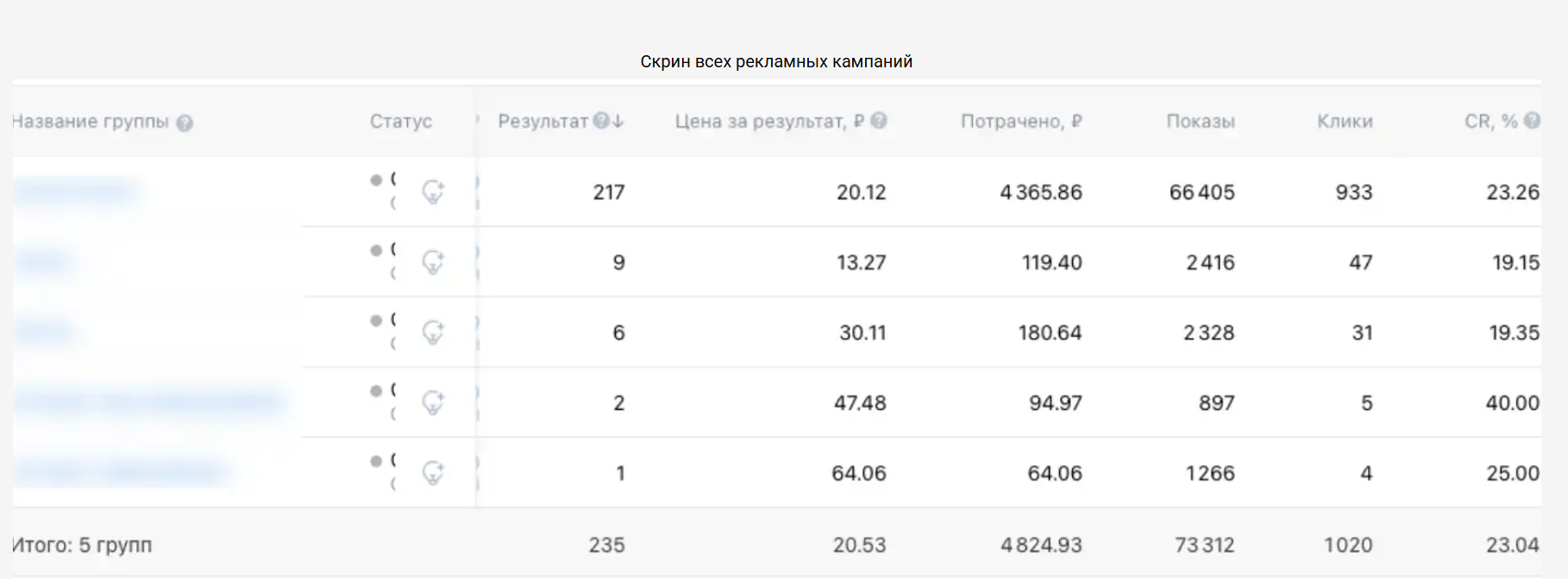Viewport: 1568px width, 579px height.
Task: Click spent amount 4 365.86
Action: point(1041,192)
